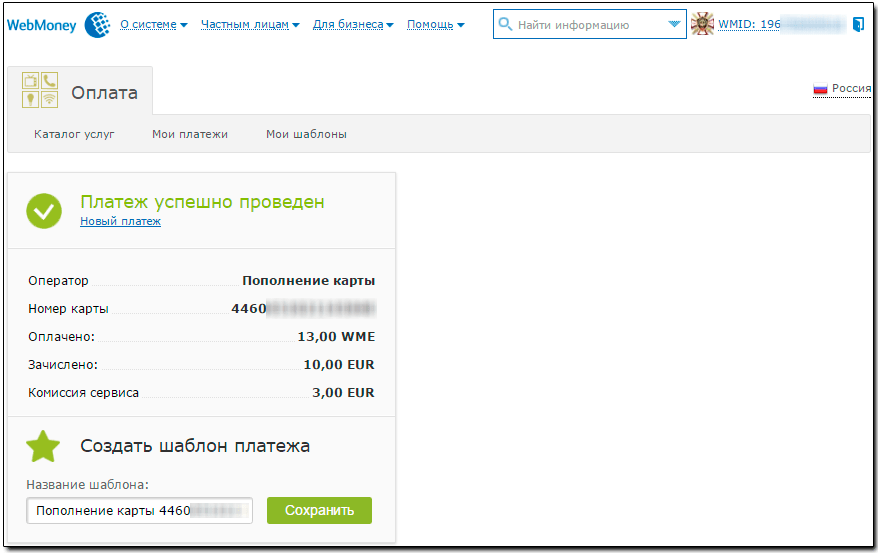Expand the Частным лицам menu

(x=249, y=25)
